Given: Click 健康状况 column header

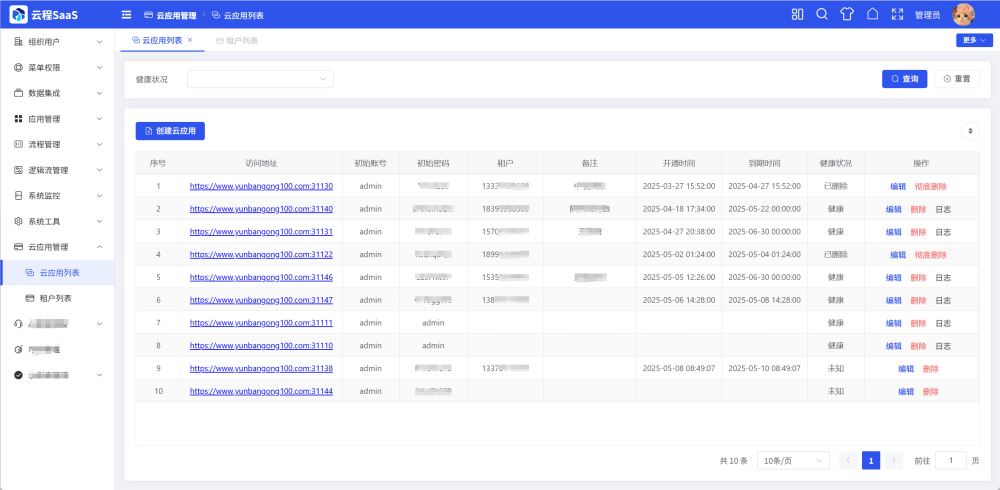Looking at the screenshot, I should [x=835, y=163].
